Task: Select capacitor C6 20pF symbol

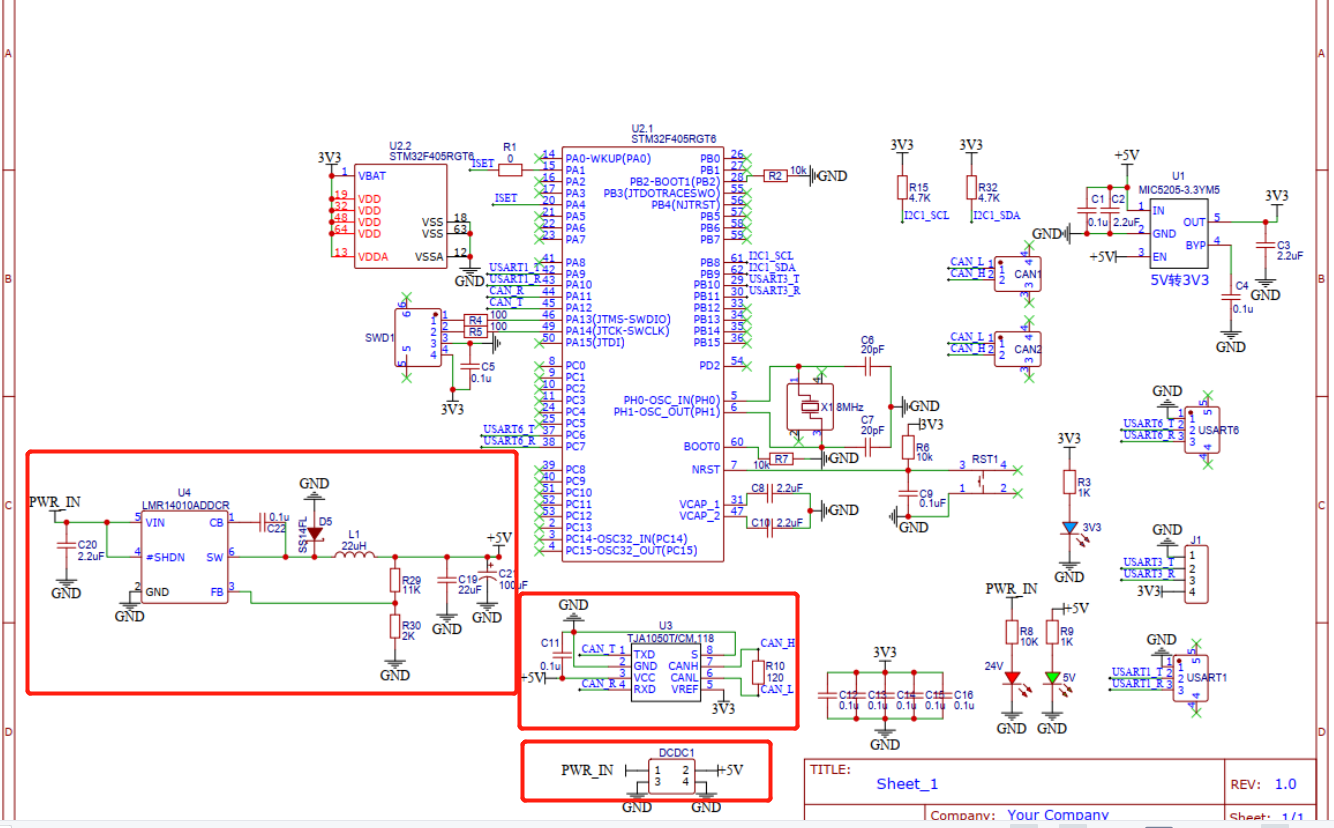Action: point(867,368)
